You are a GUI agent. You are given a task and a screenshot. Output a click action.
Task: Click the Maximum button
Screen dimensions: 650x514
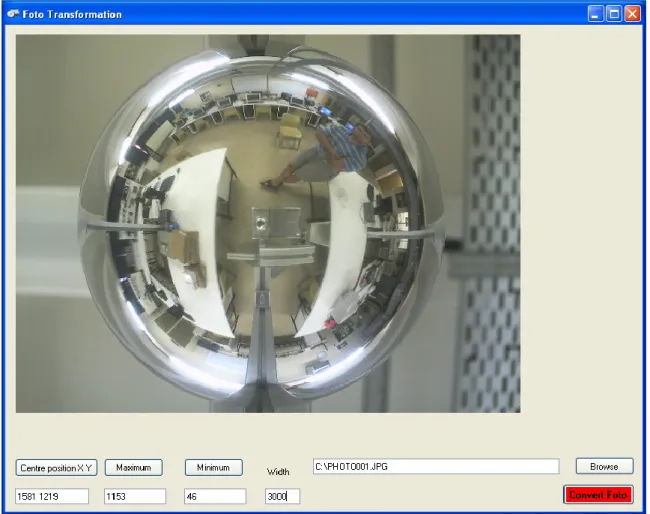click(x=133, y=468)
